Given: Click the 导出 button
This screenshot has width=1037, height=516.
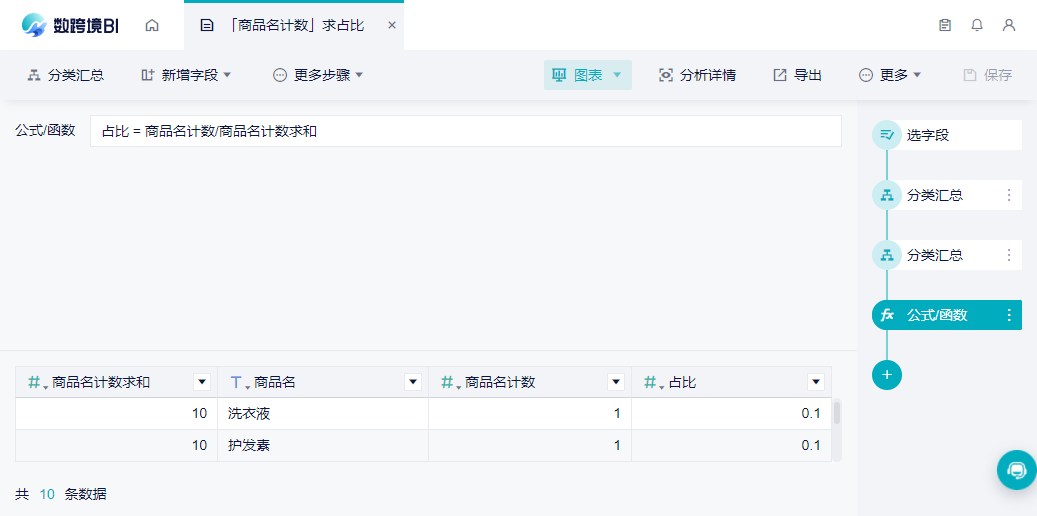Looking at the screenshot, I should point(798,75).
